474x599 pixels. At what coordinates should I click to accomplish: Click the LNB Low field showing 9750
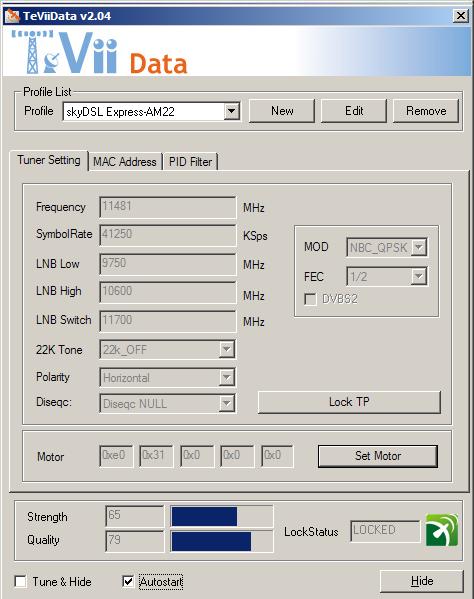click(x=168, y=264)
